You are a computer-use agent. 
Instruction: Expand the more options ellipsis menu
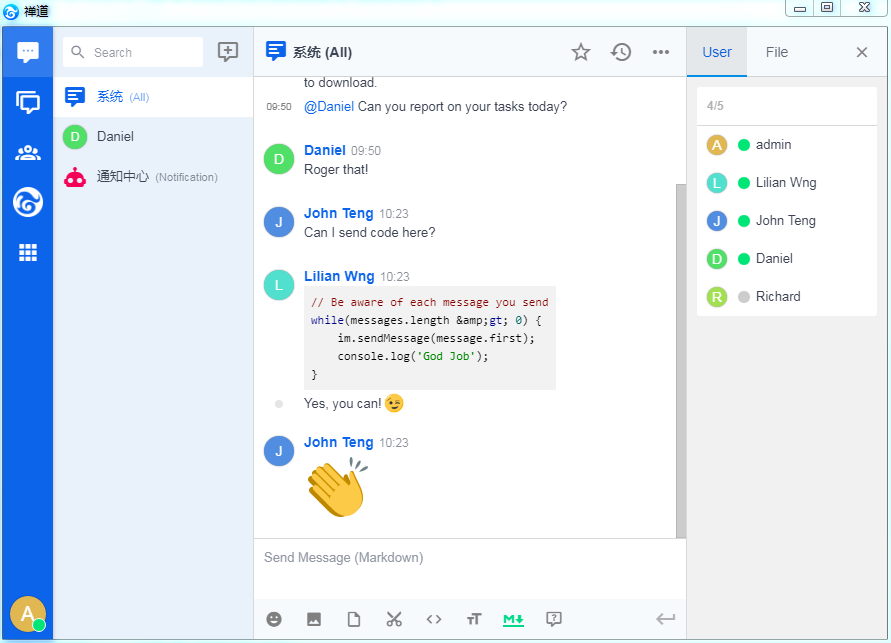click(x=661, y=52)
